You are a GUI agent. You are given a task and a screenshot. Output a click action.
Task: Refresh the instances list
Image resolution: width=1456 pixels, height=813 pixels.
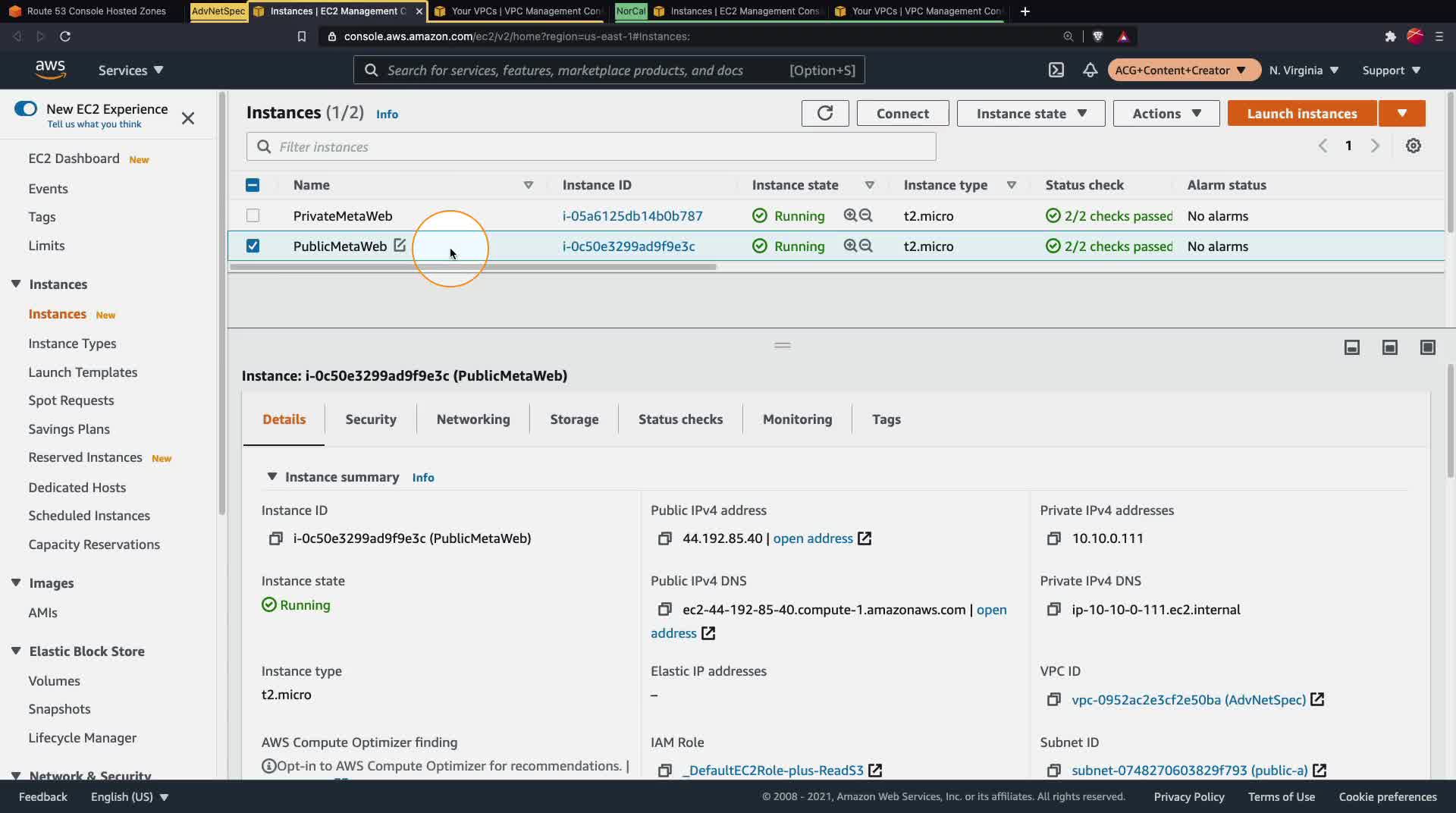(825, 113)
